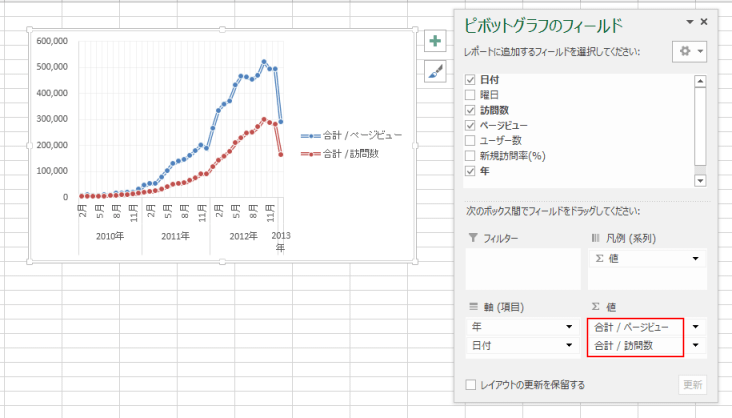Screen dimensions: 732x418
Task: Click the フィルター area box
Action: click(x=523, y=269)
